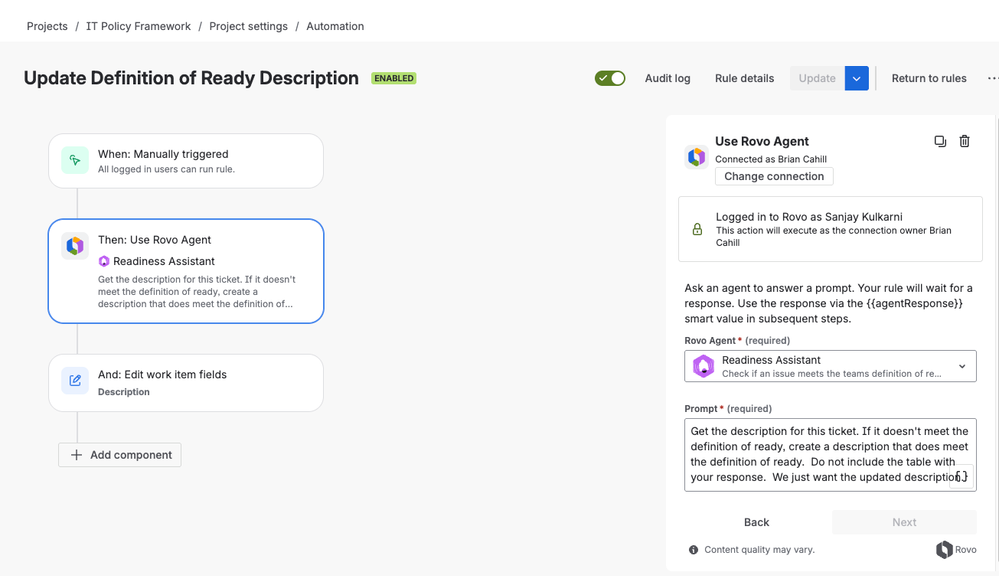
Task: Go to IT Policy Framework breadcrumb
Action: click(138, 26)
